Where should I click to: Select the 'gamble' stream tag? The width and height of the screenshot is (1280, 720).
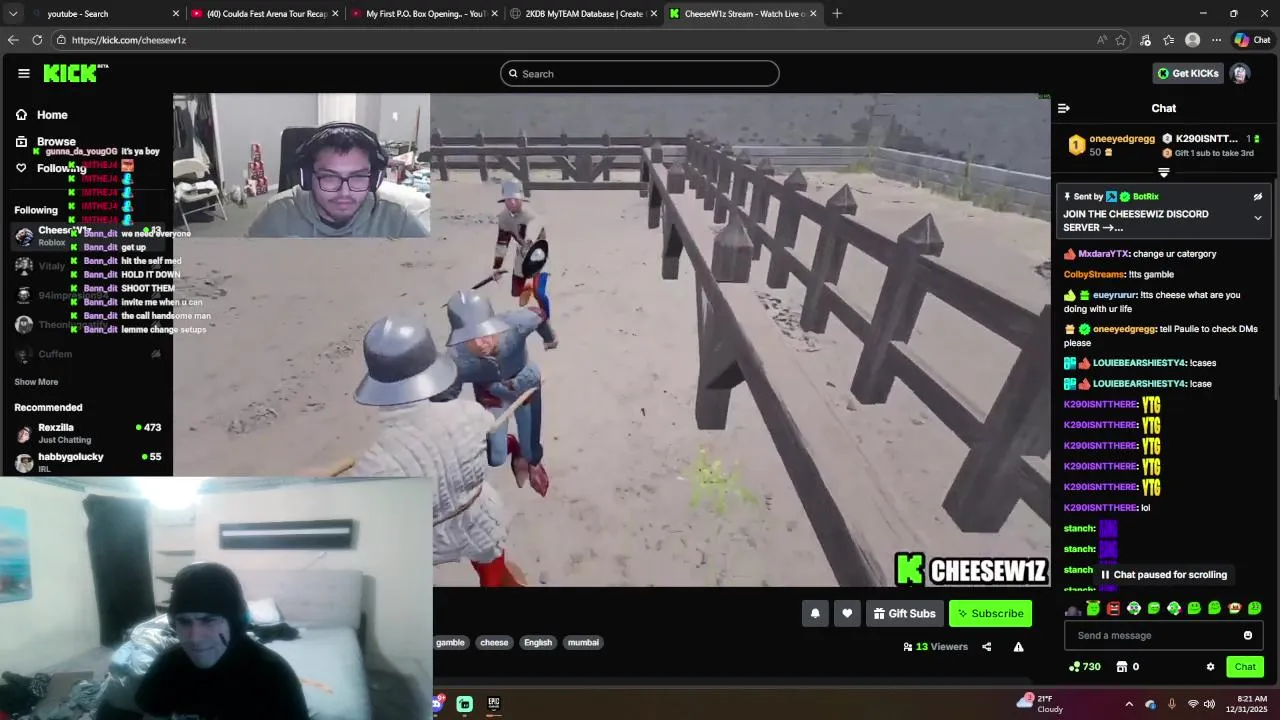pyautogui.click(x=450, y=642)
